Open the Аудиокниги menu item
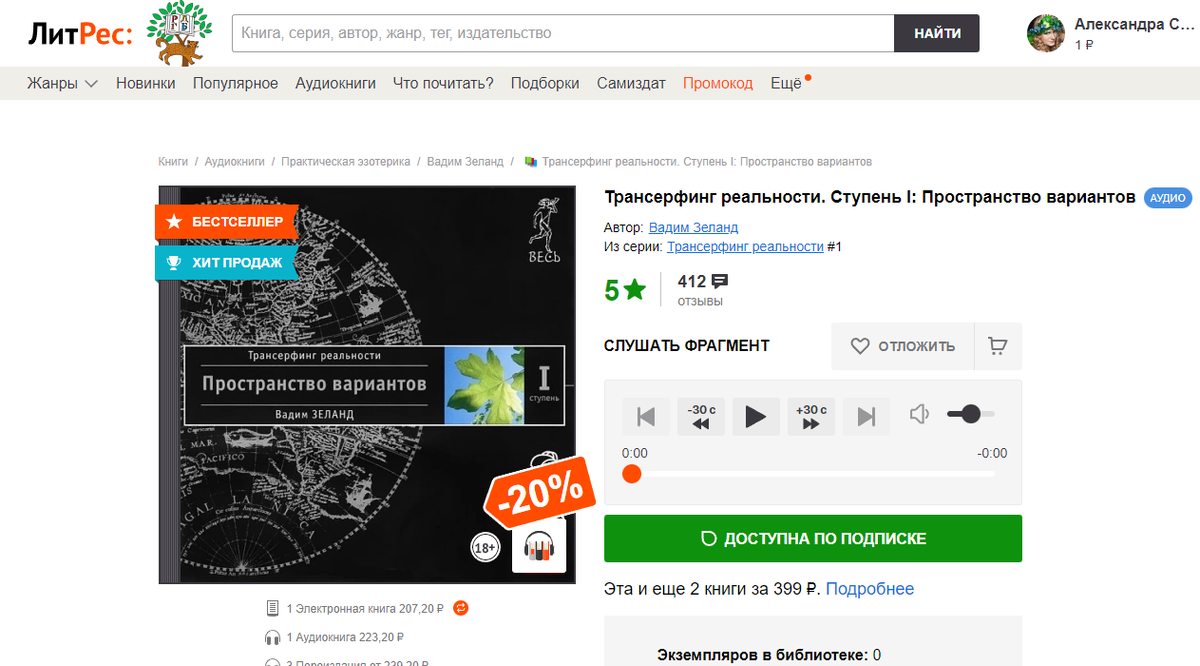The width and height of the screenshot is (1200, 666). pyautogui.click(x=336, y=83)
